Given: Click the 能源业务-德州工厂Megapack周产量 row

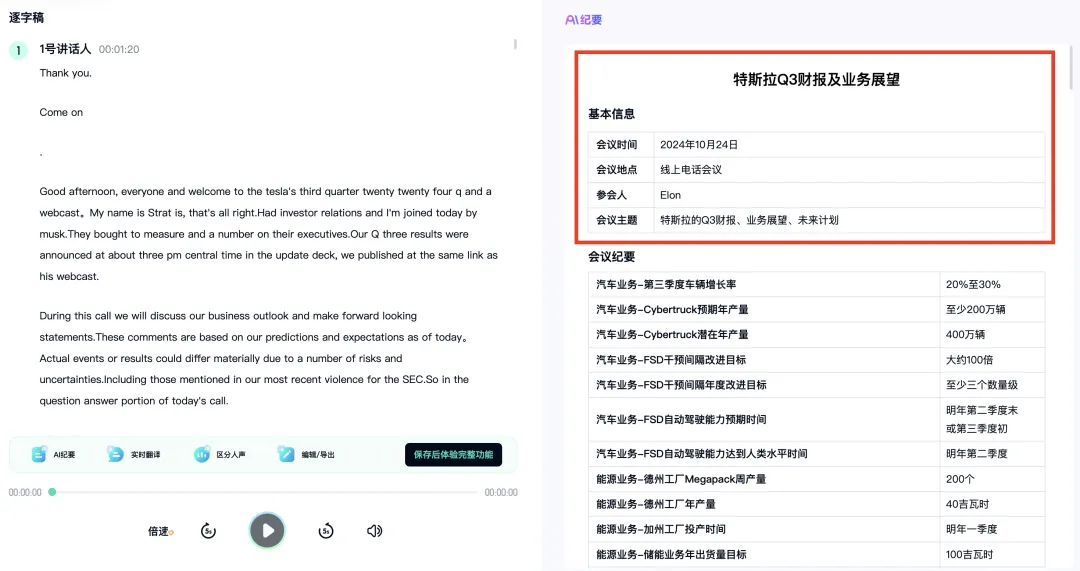Looking at the screenshot, I should coord(816,479).
